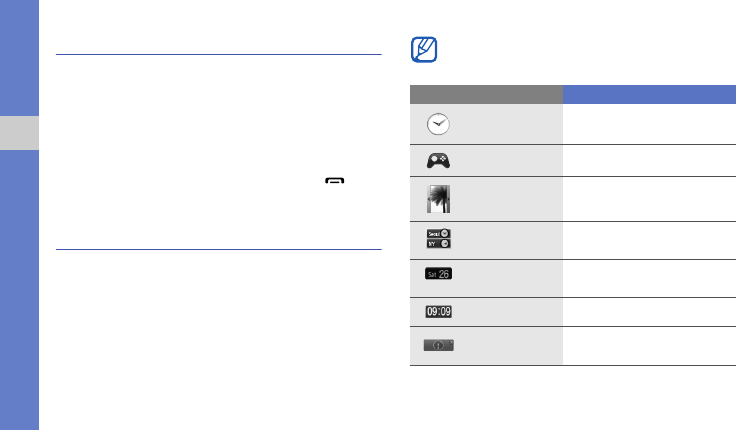The height and width of the screenshot is (430, 736).
Task: Click the digital clock 09:09 widget
Action: pyautogui.click(x=438, y=311)
